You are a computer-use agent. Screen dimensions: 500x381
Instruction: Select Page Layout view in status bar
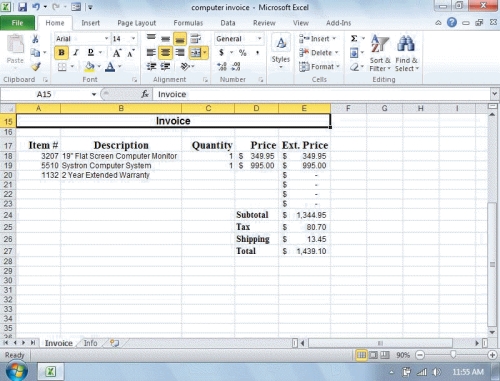pyautogui.click(x=373, y=355)
